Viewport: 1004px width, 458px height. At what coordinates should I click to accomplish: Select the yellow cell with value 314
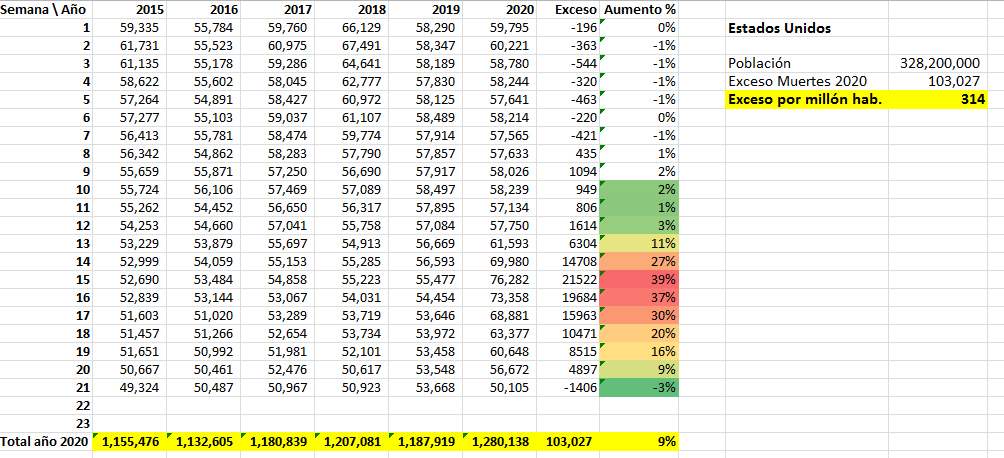click(938, 99)
